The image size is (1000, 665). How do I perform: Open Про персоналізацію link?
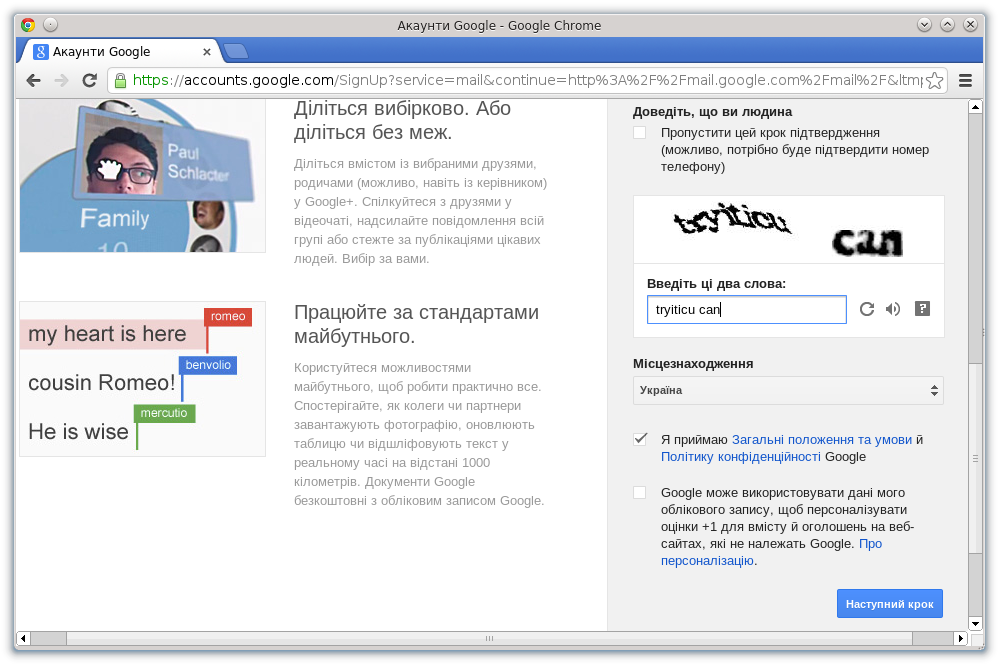click(x=772, y=552)
